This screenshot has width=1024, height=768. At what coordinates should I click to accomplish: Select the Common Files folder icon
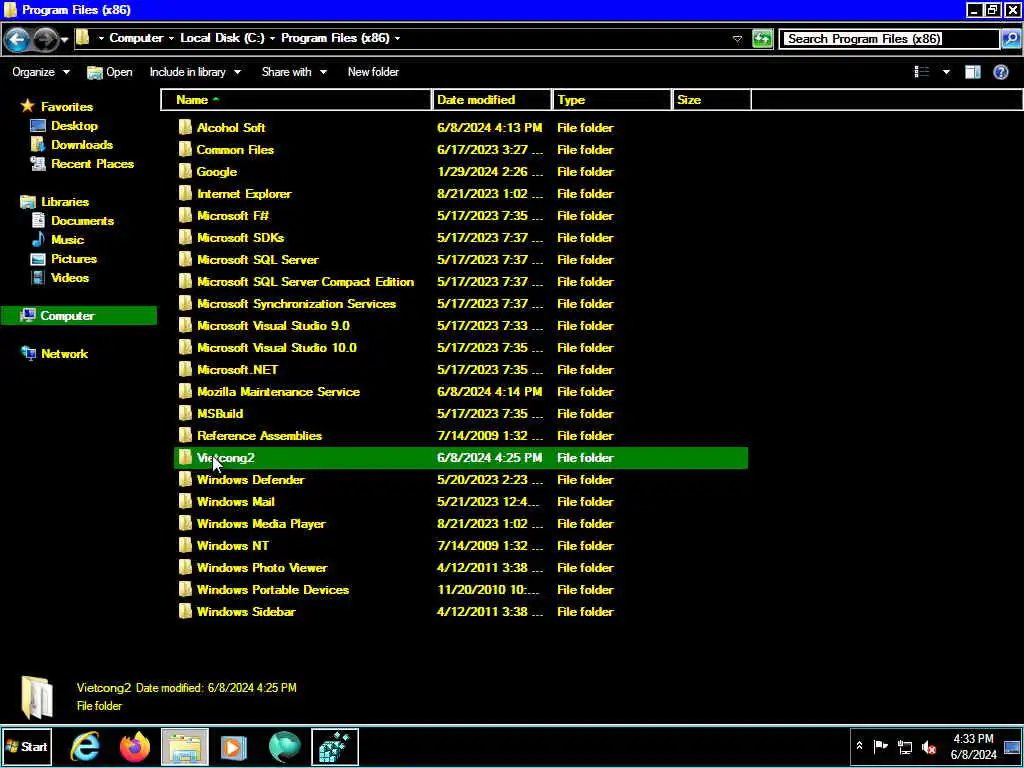185,150
